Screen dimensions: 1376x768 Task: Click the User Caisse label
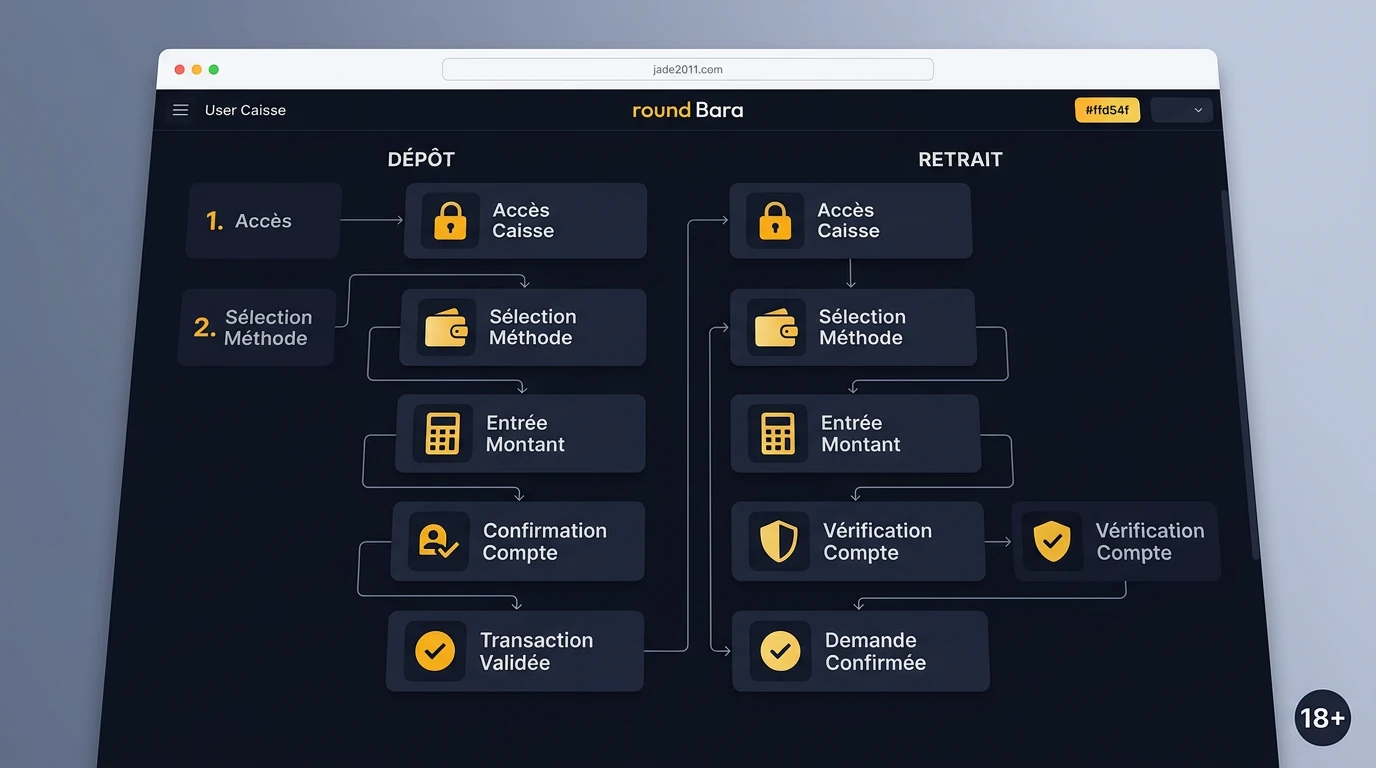(245, 110)
